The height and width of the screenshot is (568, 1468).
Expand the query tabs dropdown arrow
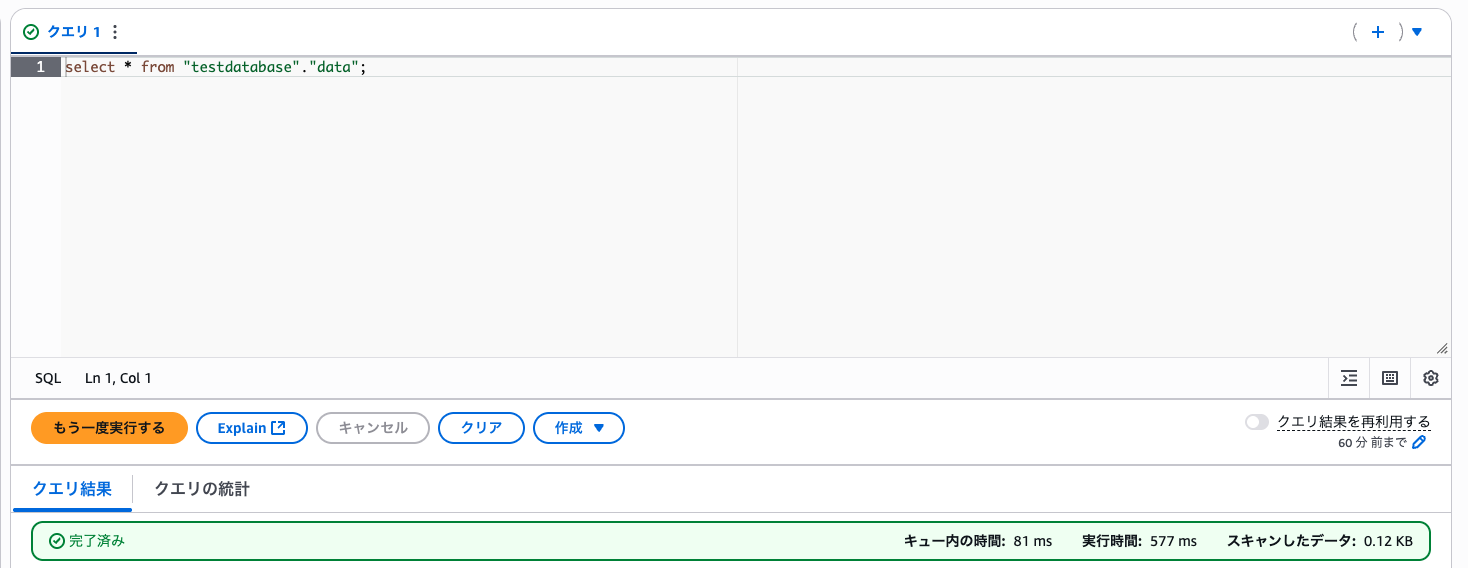click(x=1416, y=32)
